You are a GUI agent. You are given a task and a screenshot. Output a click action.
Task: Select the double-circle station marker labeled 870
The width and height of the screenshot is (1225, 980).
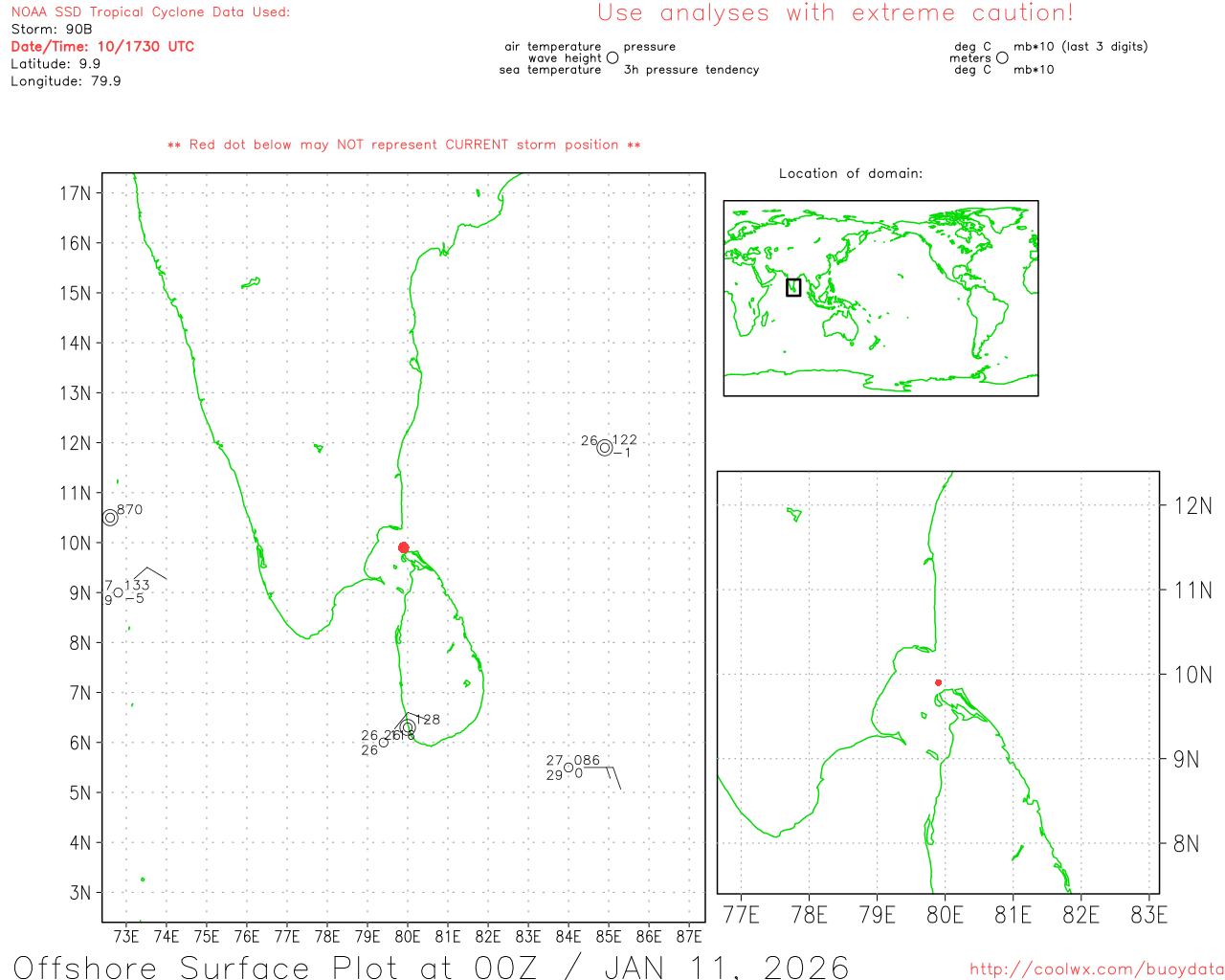click(x=110, y=518)
